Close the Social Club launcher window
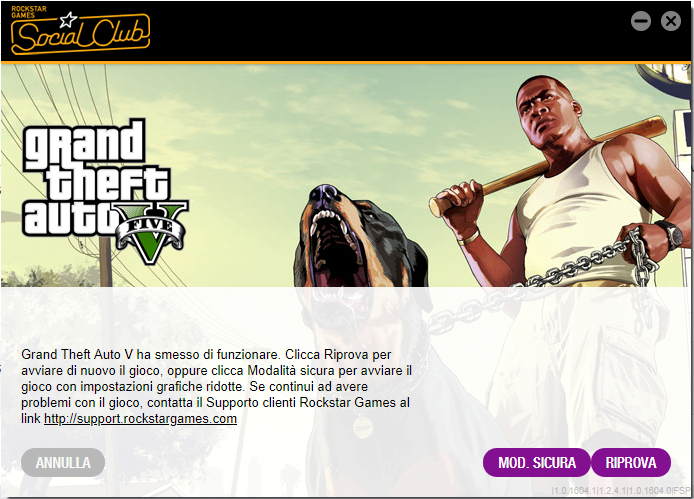Viewport: 694px width, 499px height. point(671,21)
